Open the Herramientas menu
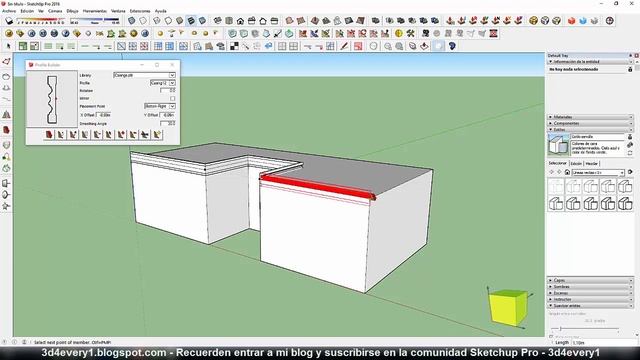640x360 pixels. (95, 11)
